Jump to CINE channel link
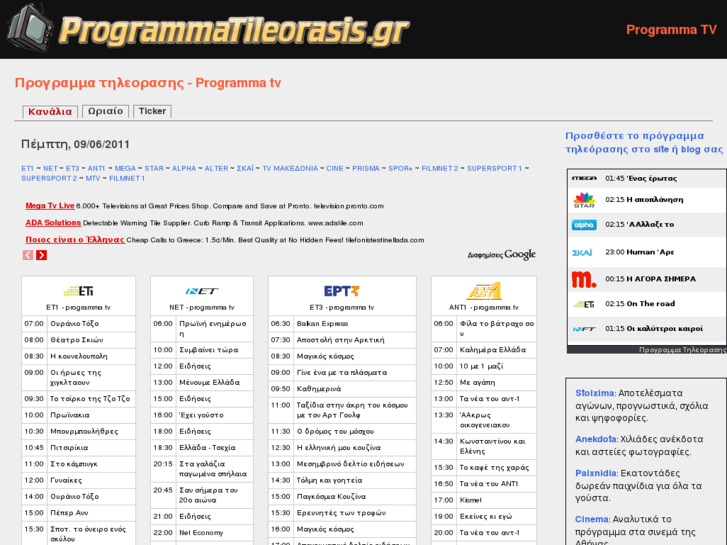 (x=335, y=168)
